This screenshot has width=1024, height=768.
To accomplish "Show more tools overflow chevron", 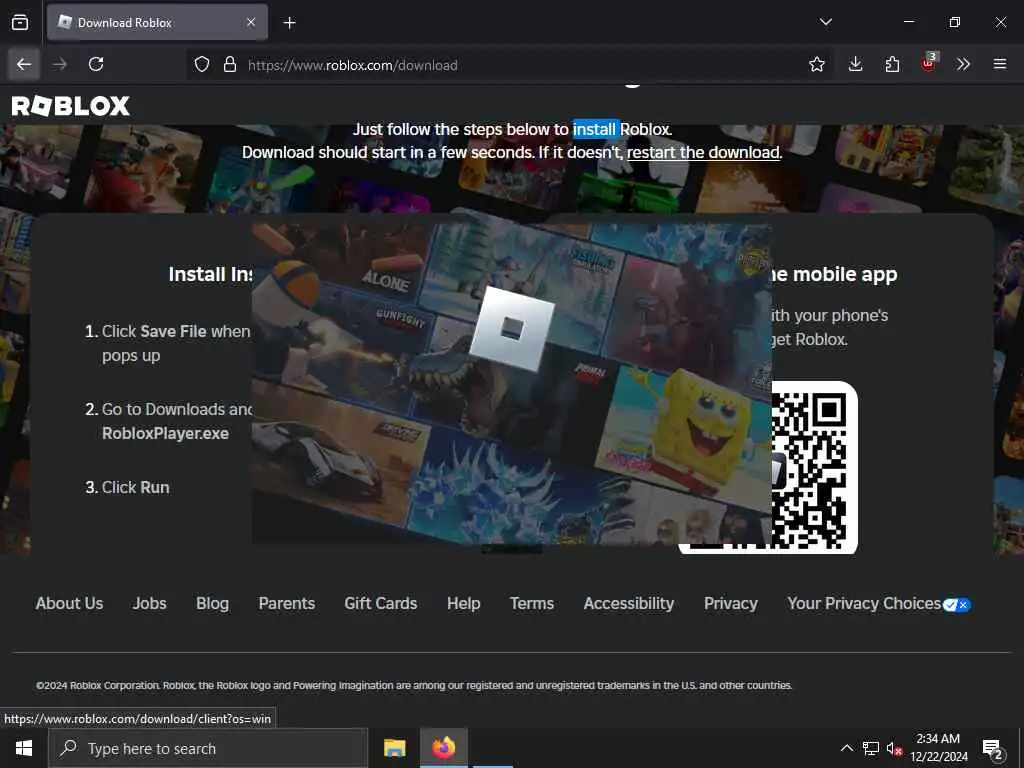I will (963, 64).
